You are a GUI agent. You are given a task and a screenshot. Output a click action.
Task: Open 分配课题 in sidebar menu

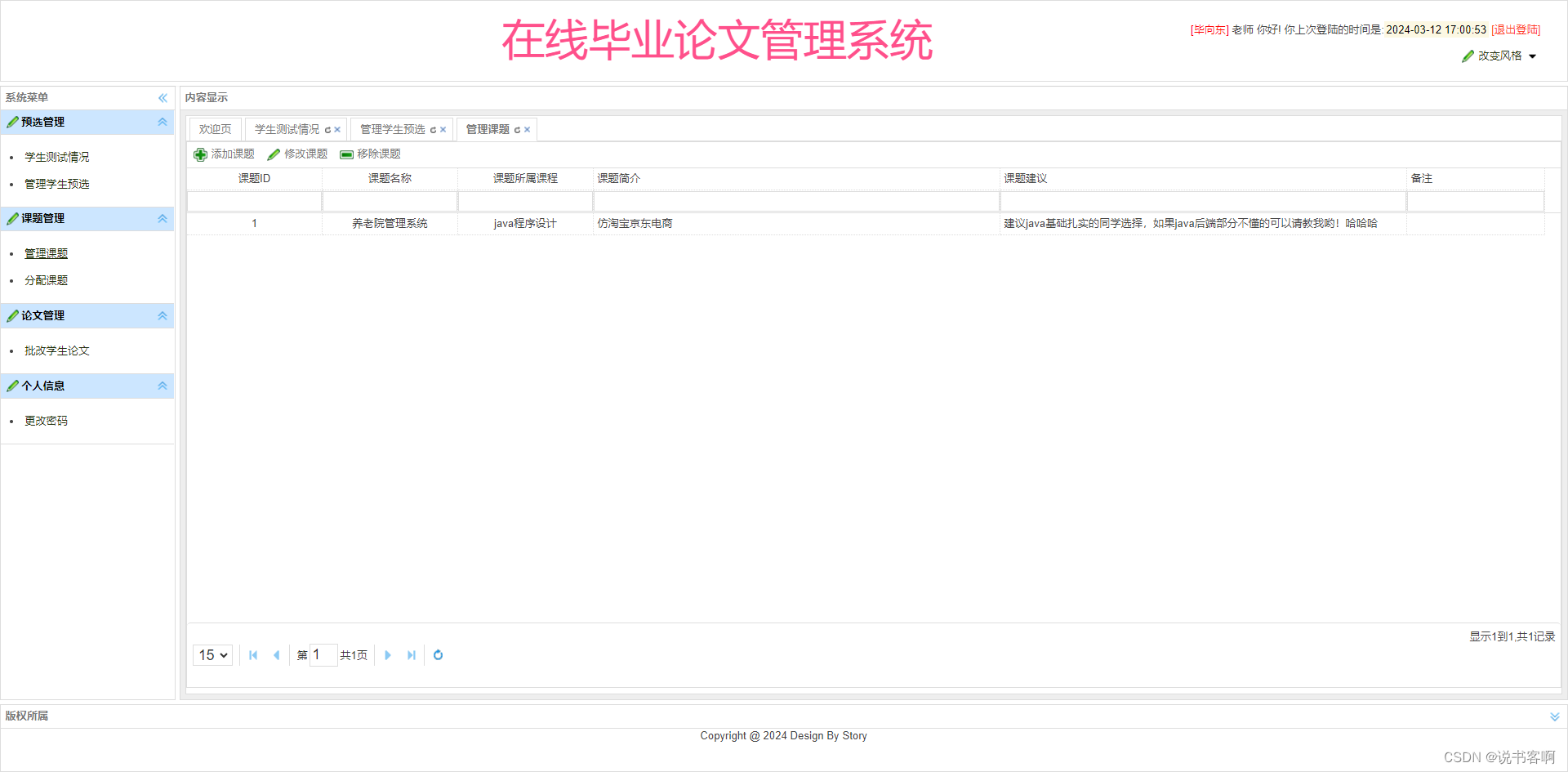click(x=46, y=280)
